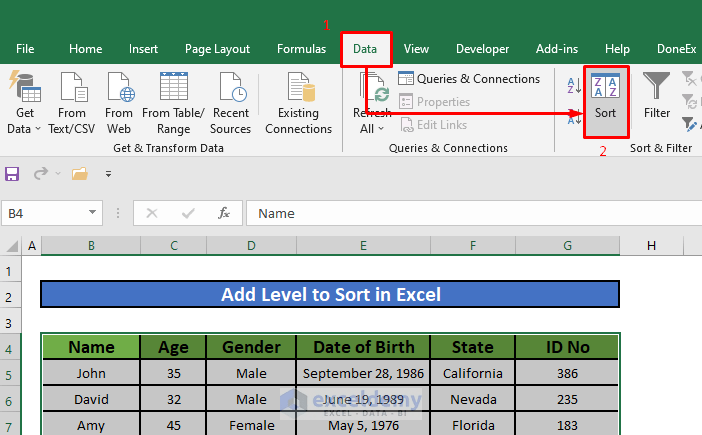Select the Date of Birth header cell

[363, 347]
